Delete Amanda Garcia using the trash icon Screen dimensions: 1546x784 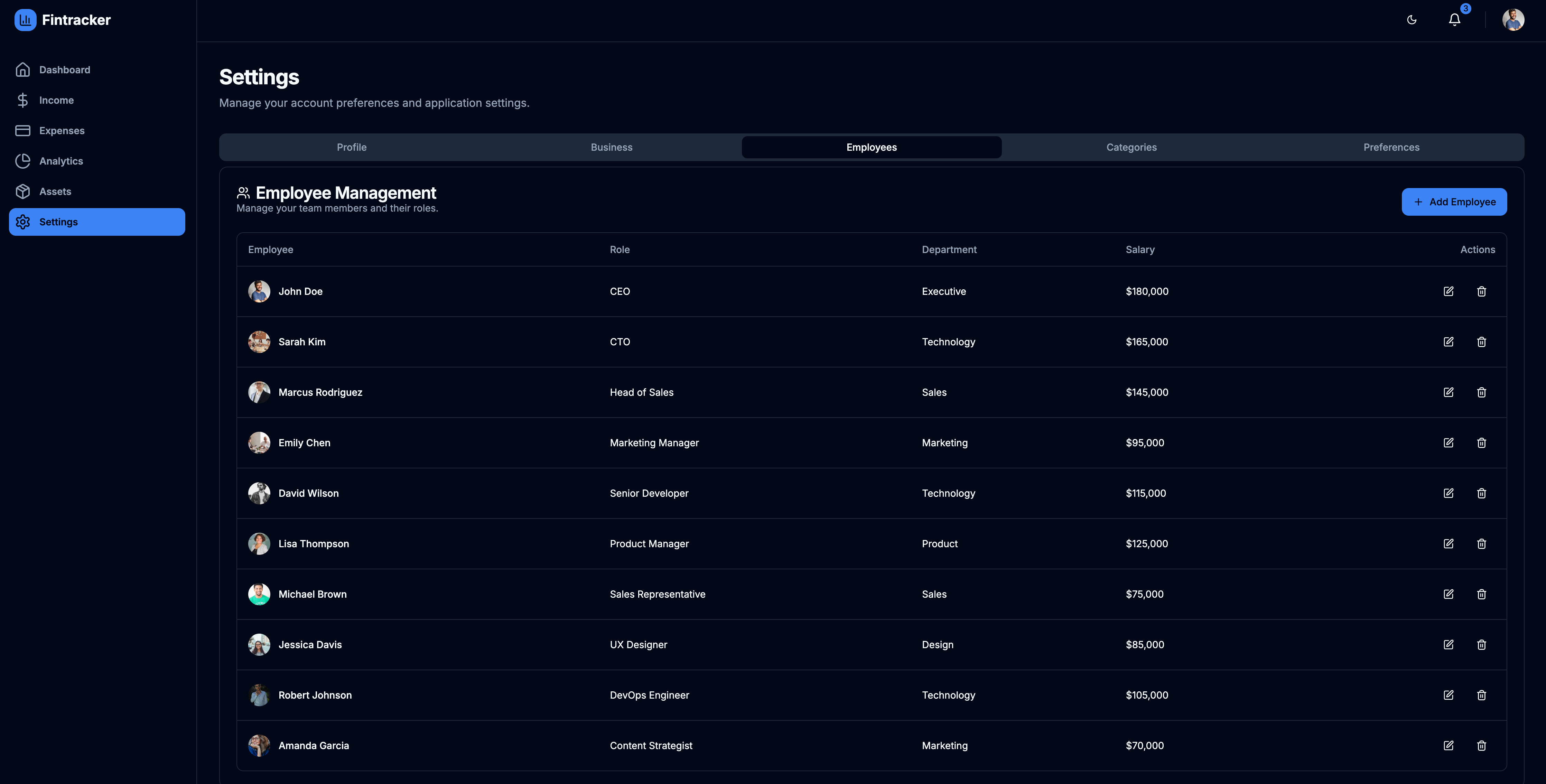pos(1482,746)
